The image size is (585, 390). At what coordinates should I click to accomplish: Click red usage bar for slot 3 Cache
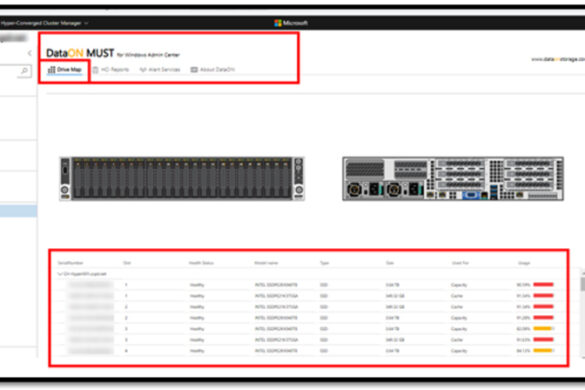[543, 340]
